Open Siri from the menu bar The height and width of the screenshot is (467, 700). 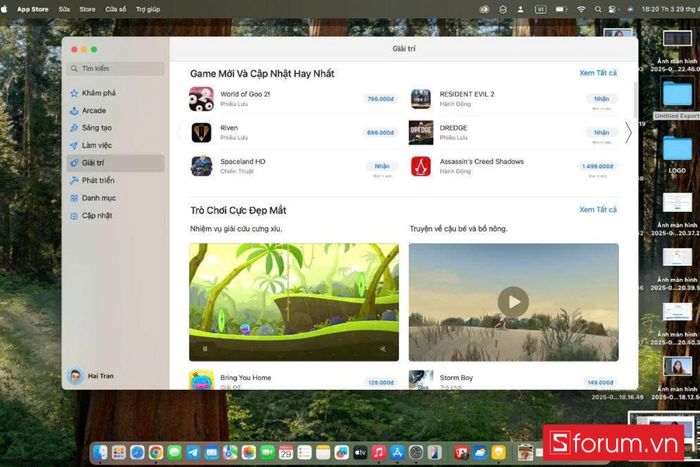(630, 9)
